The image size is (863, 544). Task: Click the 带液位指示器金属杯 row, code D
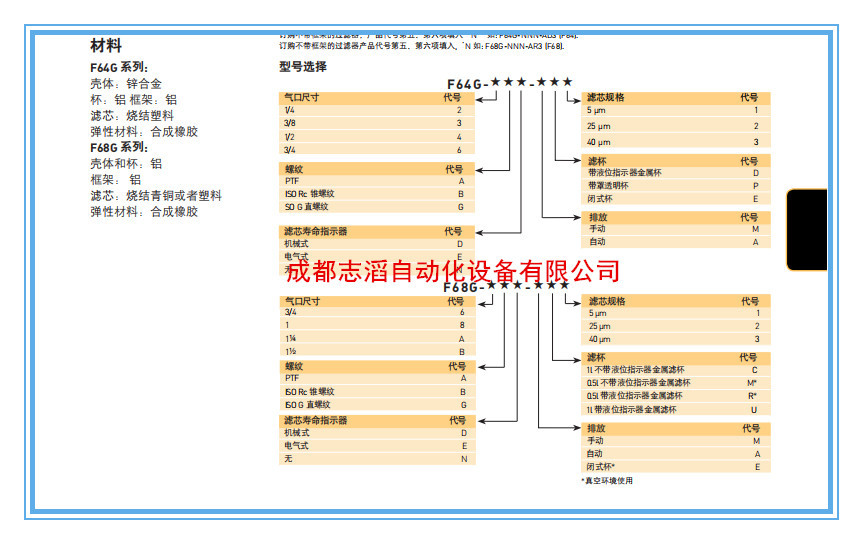pos(676,173)
